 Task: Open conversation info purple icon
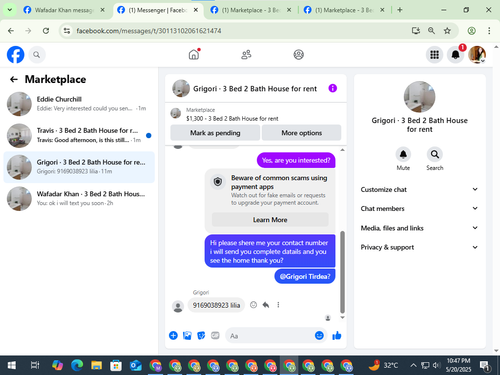tap(333, 88)
